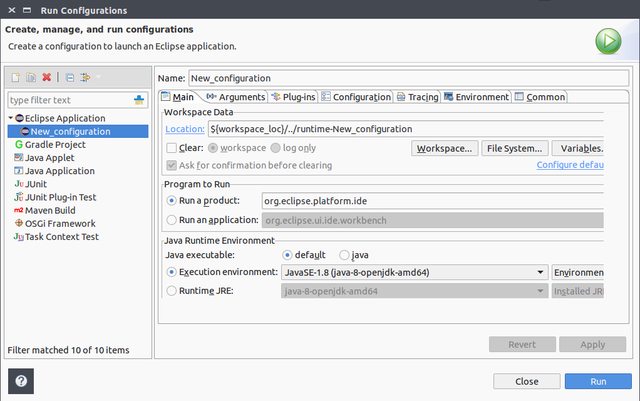
Task: Open the filter launch configurations icon
Action: coord(85,77)
